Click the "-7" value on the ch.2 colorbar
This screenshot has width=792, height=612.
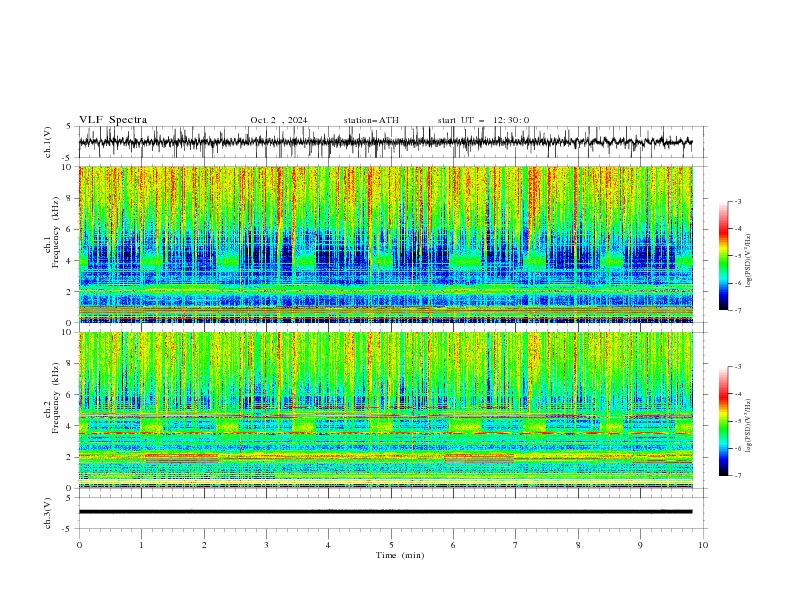click(737, 475)
